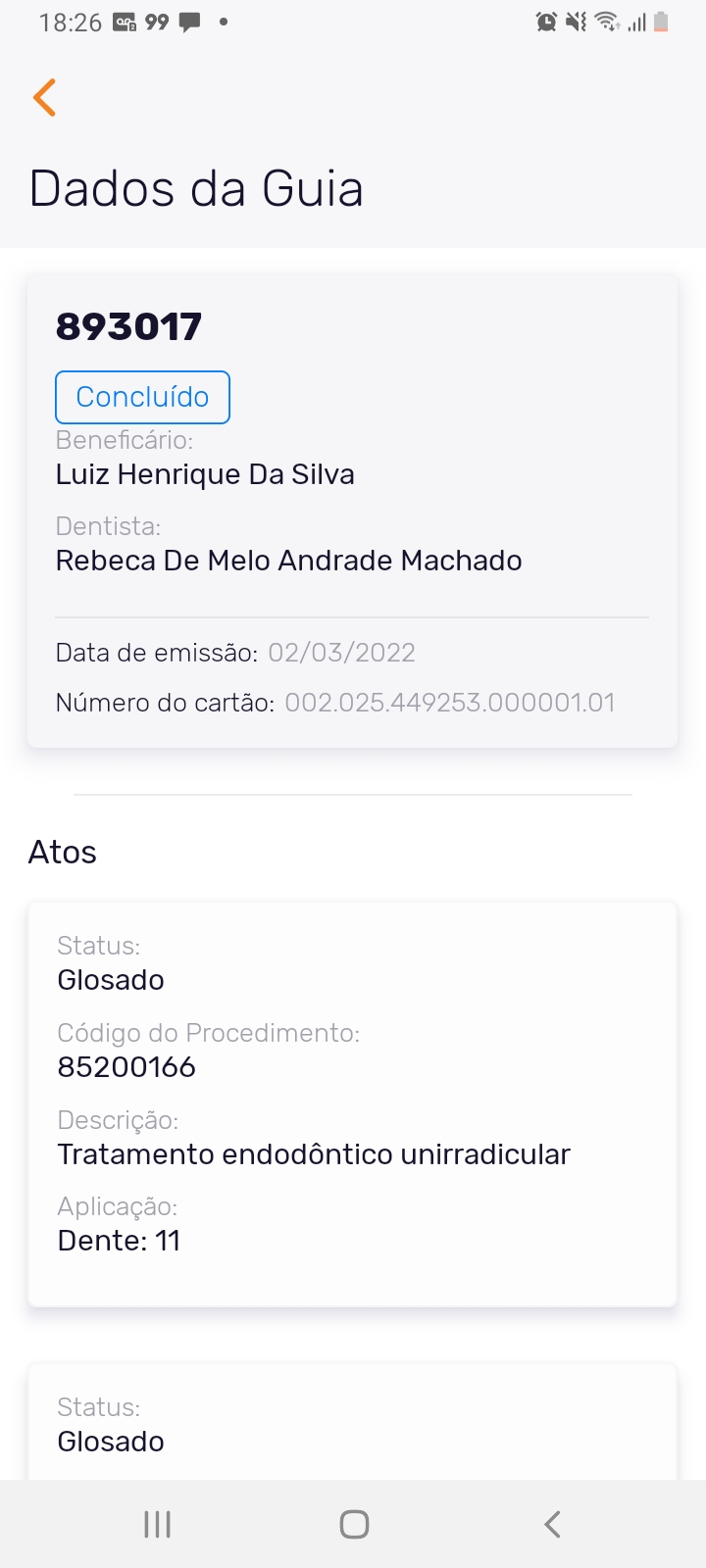The width and height of the screenshot is (706, 1568).
Task: Tap procedure code 85200166
Action: click(x=126, y=1067)
